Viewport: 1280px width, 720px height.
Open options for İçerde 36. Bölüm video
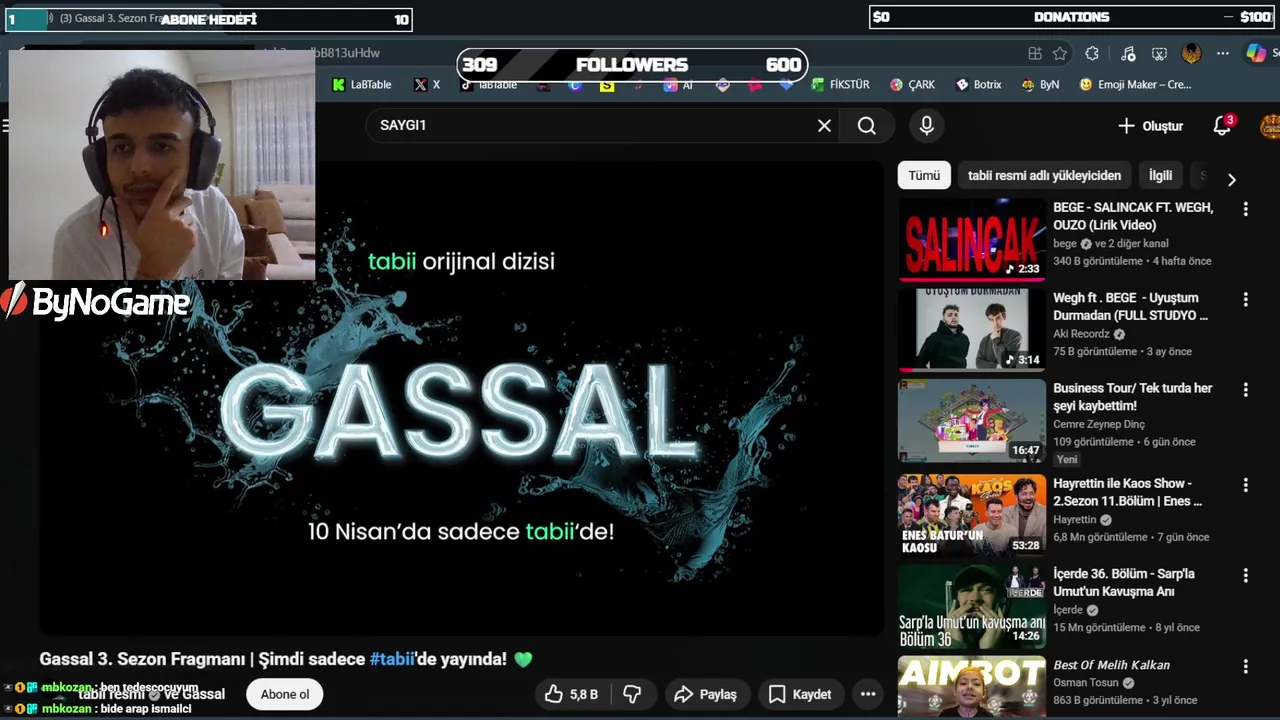[1245, 575]
